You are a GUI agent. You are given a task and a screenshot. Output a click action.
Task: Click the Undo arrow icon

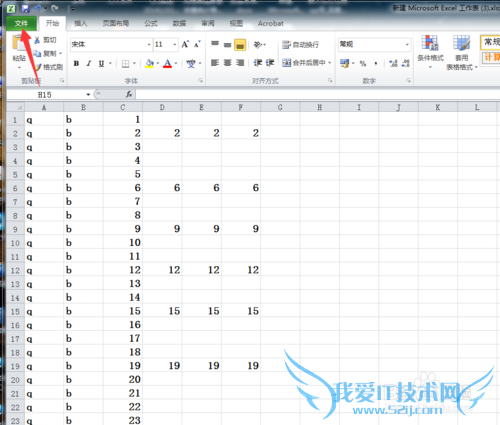[37, 9]
